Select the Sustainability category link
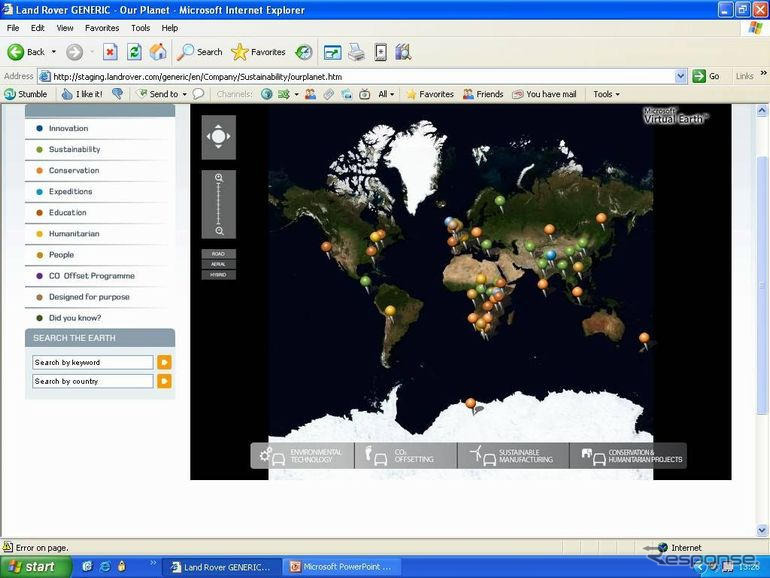 point(74,149)
